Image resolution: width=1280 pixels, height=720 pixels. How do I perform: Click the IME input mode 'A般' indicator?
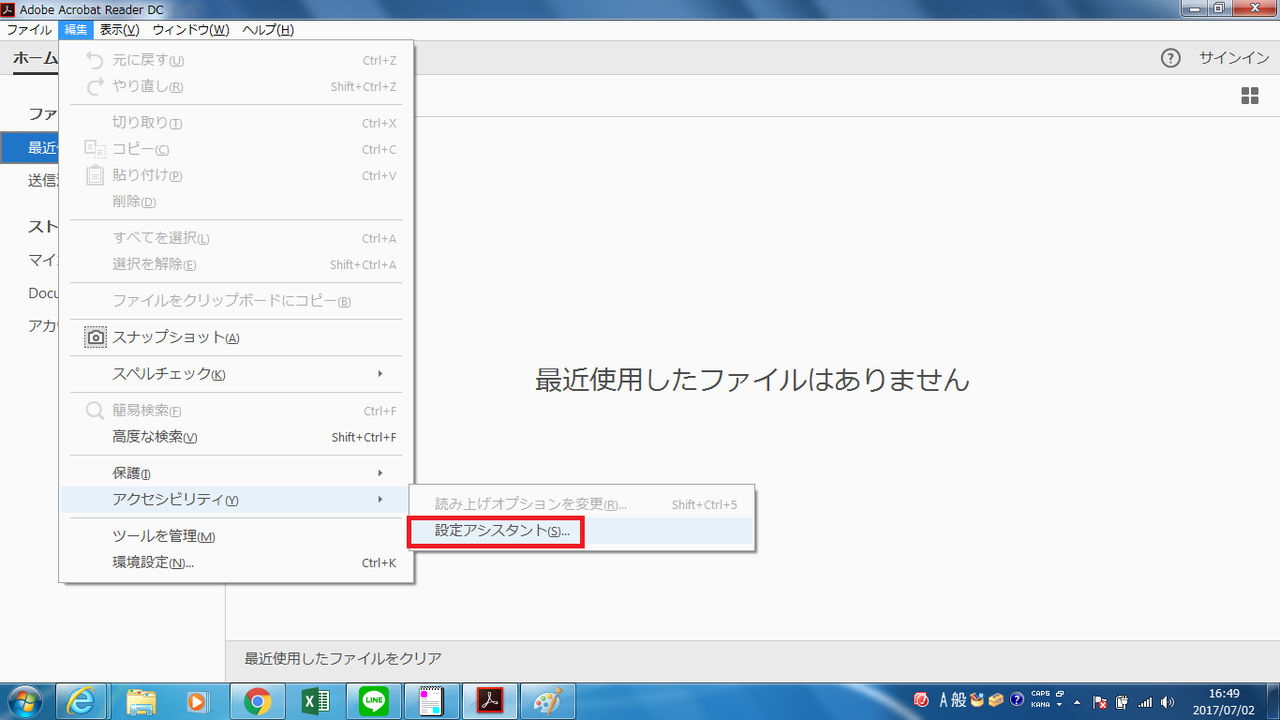point(952,700)
